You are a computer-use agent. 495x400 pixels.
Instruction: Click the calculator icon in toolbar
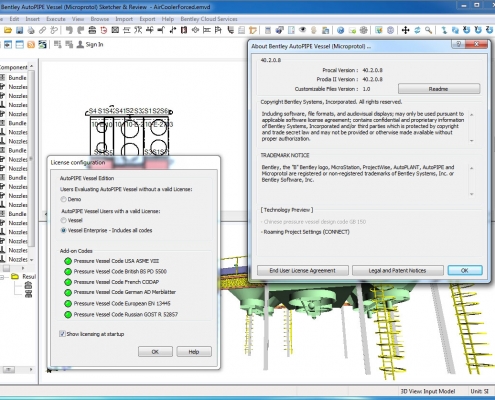pyautogui.click(x=267, y=30)
